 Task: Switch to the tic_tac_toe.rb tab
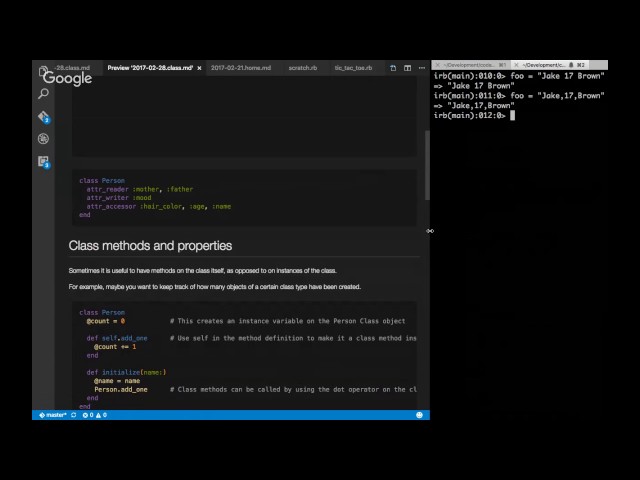[x=353, y=68]
